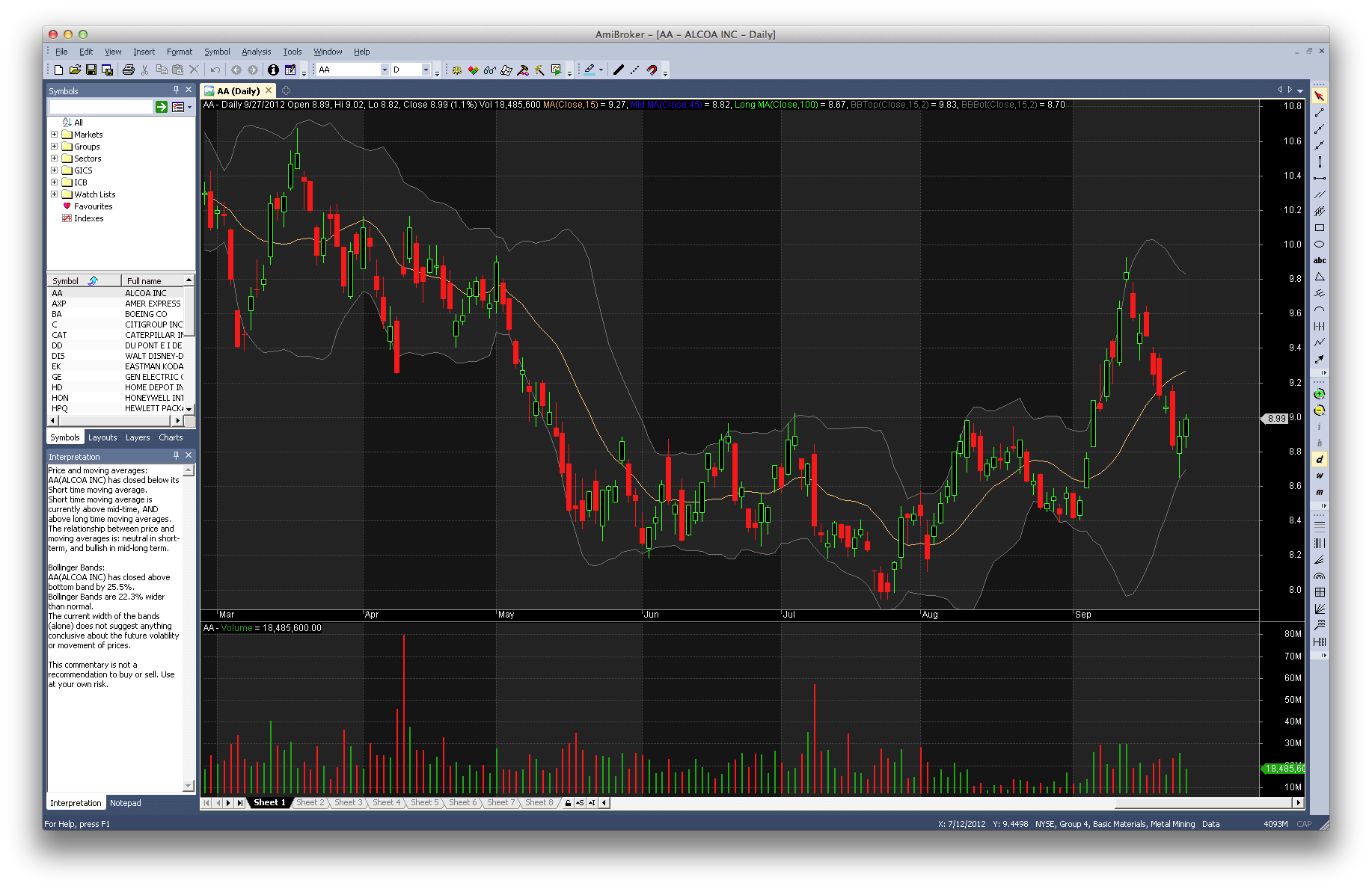
Task: Switch to the Notepad tab
Action: pyautogui.click(x=125, y=803)
